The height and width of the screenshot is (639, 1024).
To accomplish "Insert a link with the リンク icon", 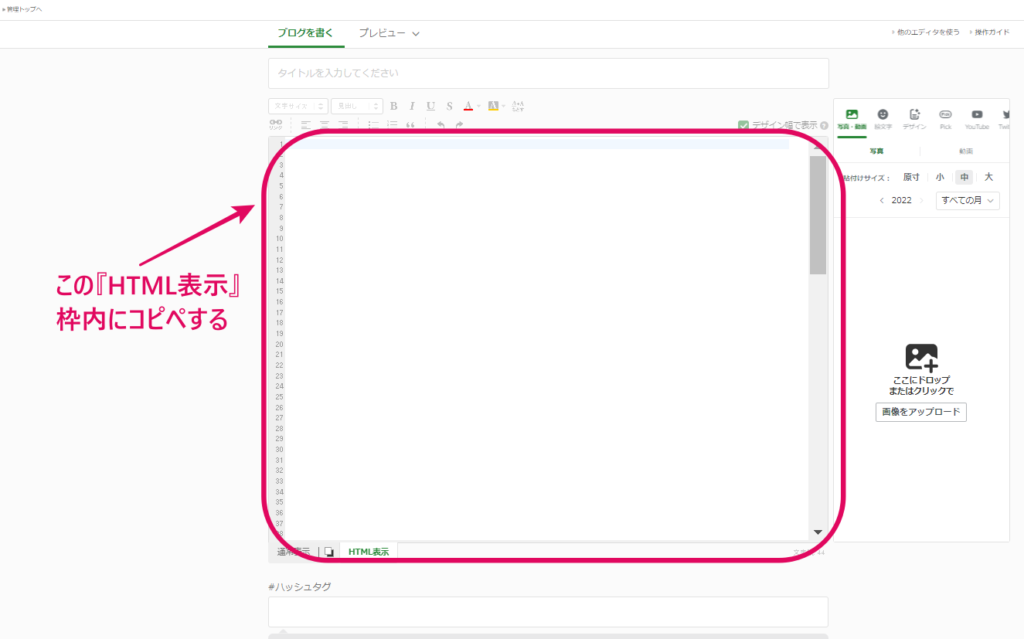I will (x=276, y=124).
